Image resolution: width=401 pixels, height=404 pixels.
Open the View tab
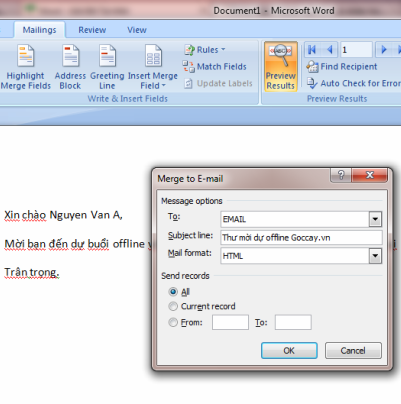click(x=137, y=30)
